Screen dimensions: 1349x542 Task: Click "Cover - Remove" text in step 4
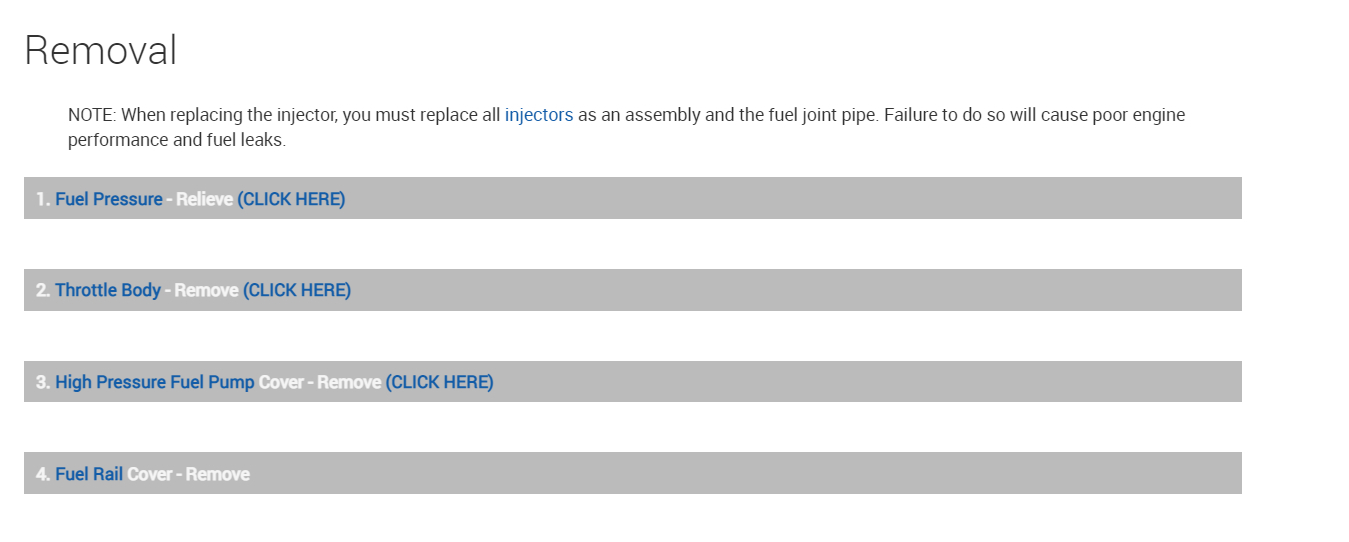click(x=188, y=474)
